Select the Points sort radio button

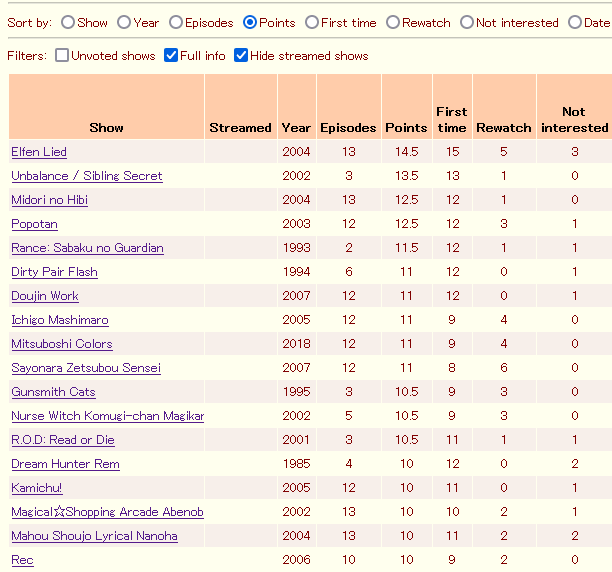[250, 22]
